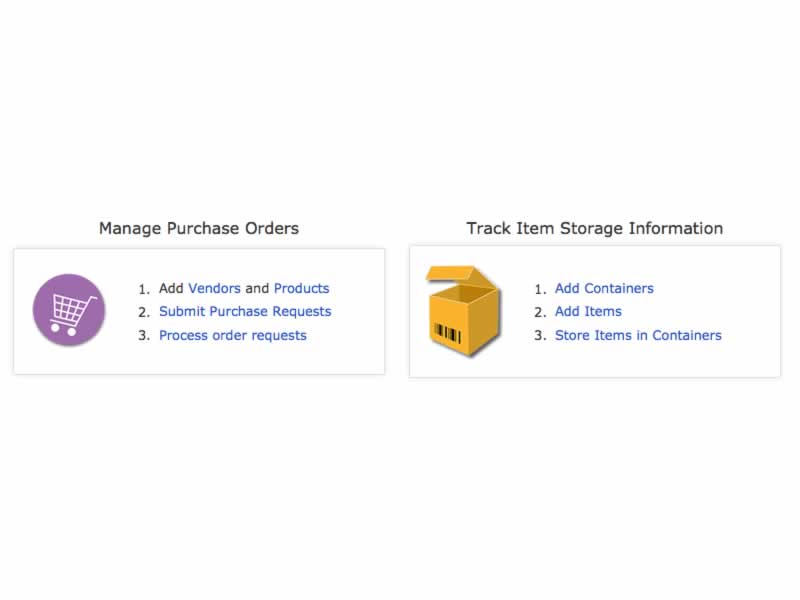Click the word "and" between Vendors and Products

point(257,288)
